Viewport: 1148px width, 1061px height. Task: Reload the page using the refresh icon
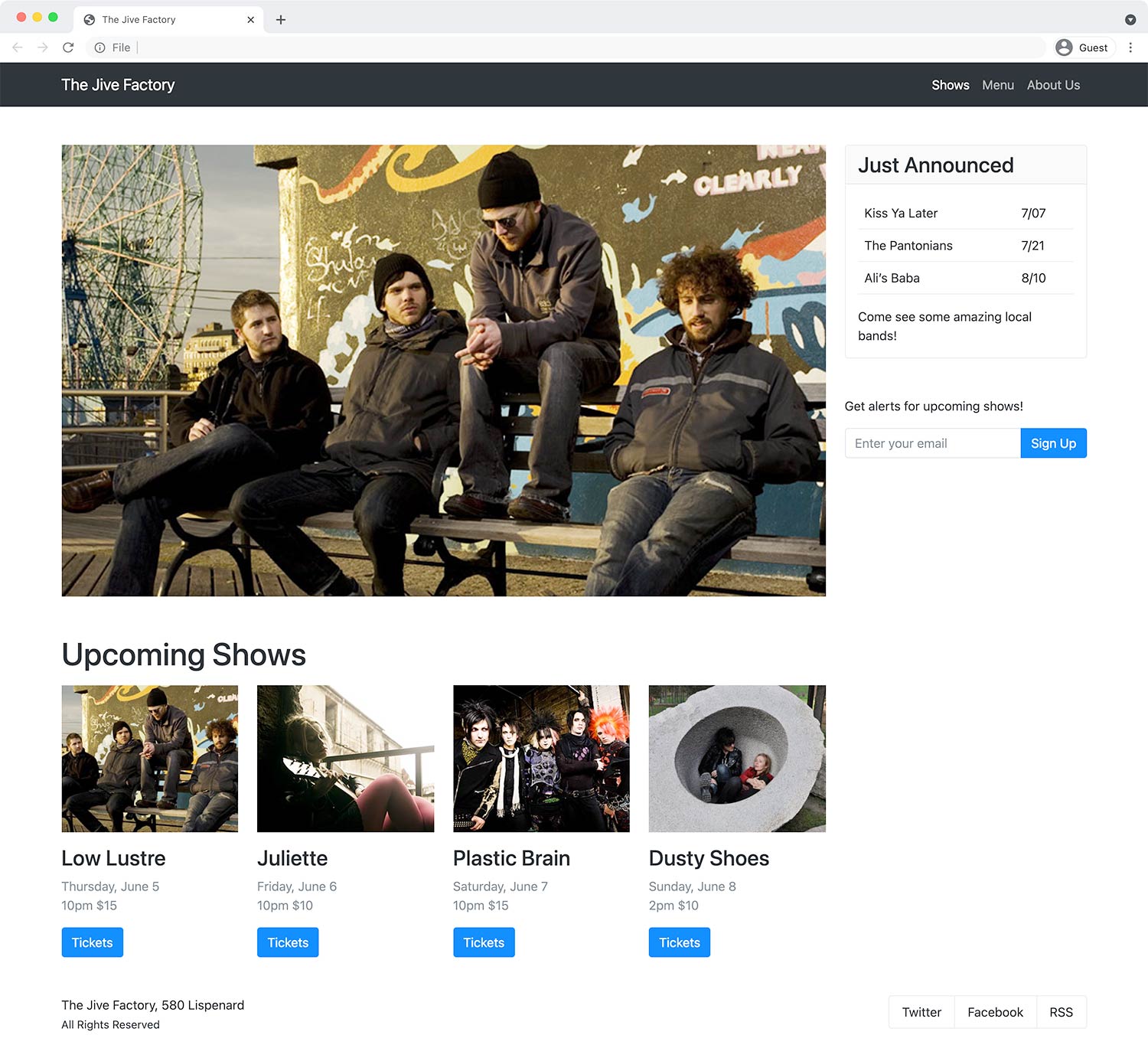pos(68,47)
